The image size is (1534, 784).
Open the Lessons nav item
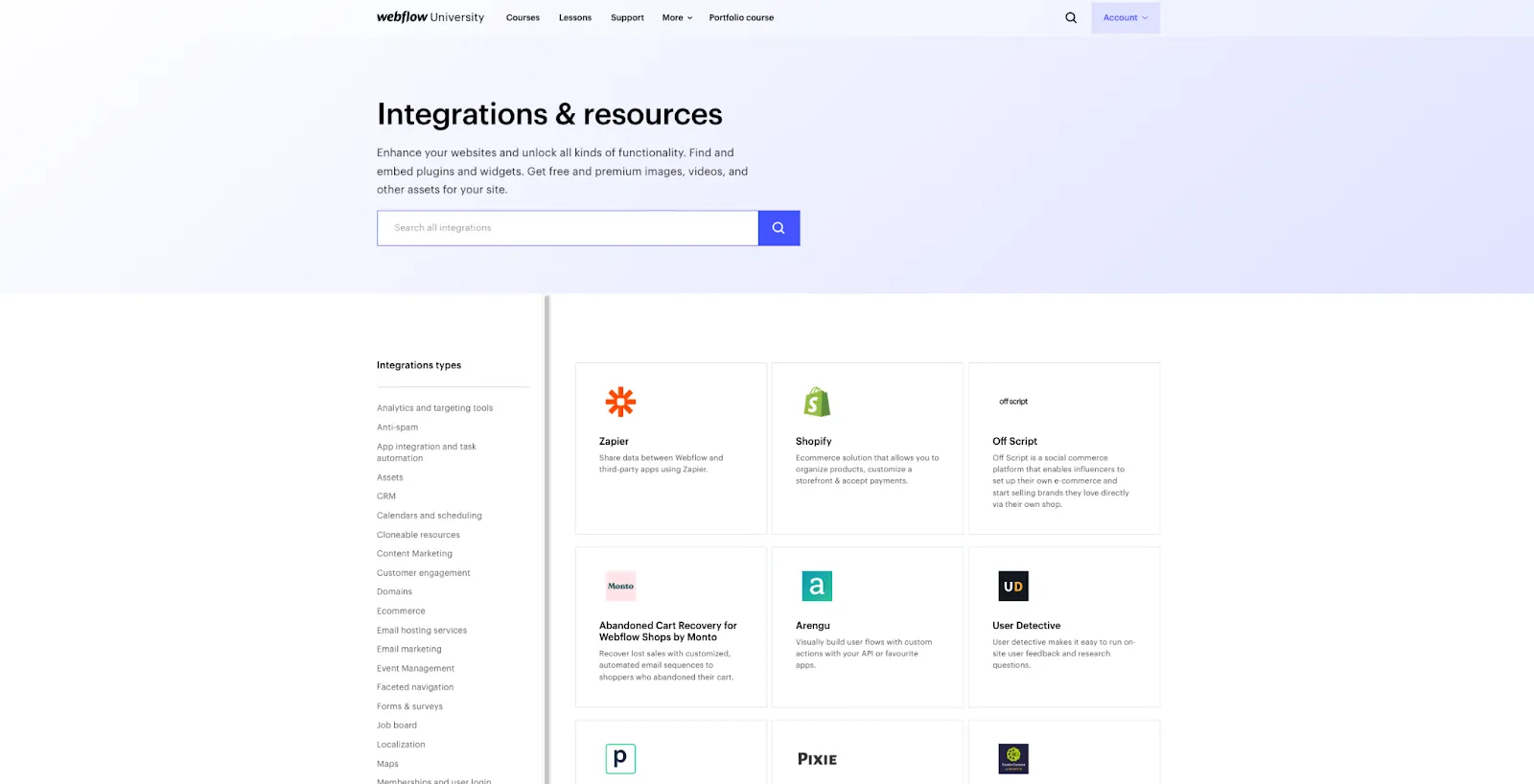tap(575, 17)
